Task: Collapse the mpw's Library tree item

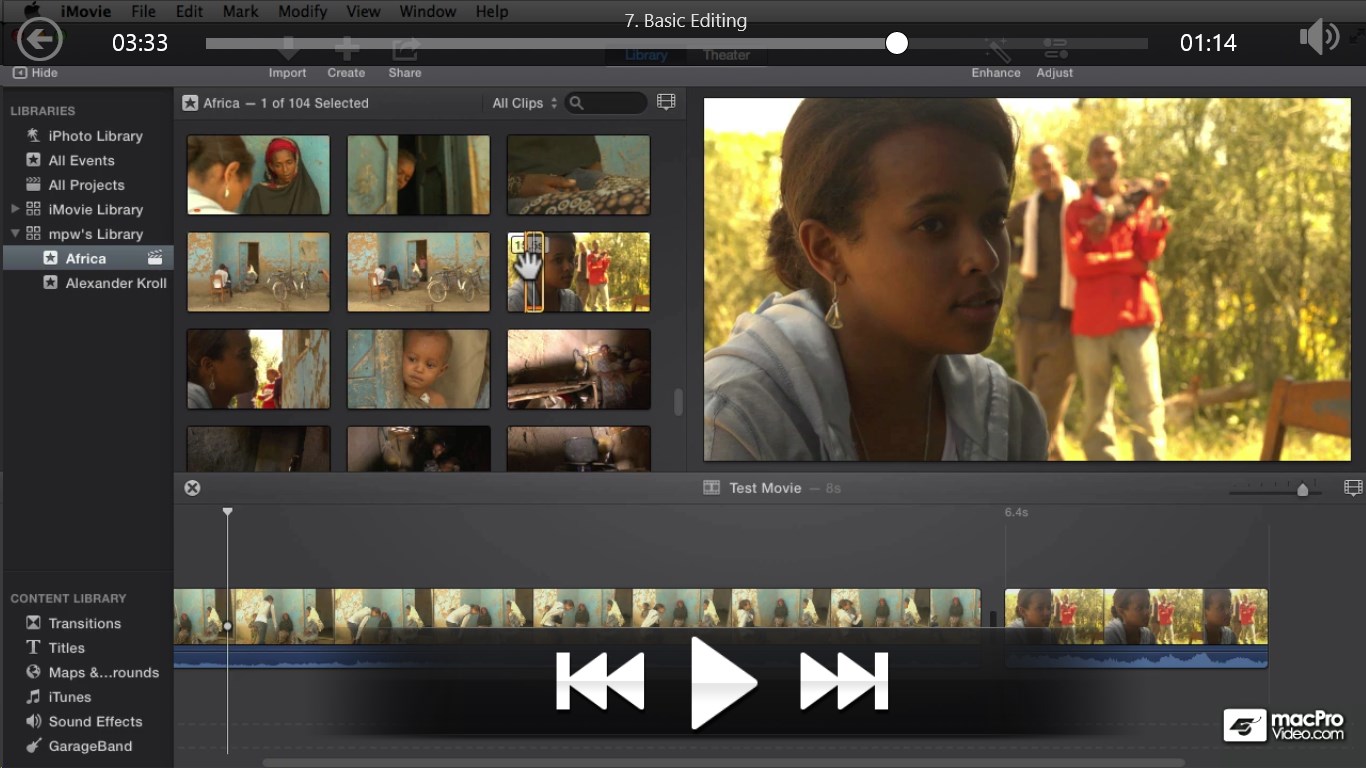Action: 15,234
